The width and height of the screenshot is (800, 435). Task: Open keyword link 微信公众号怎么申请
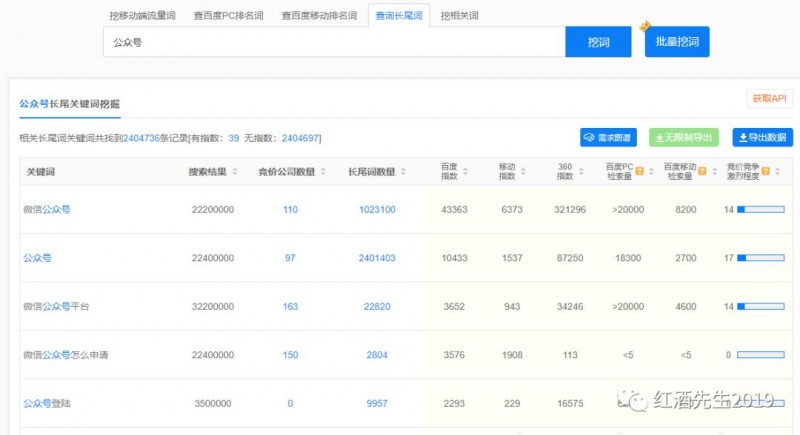tap(65, 355)
